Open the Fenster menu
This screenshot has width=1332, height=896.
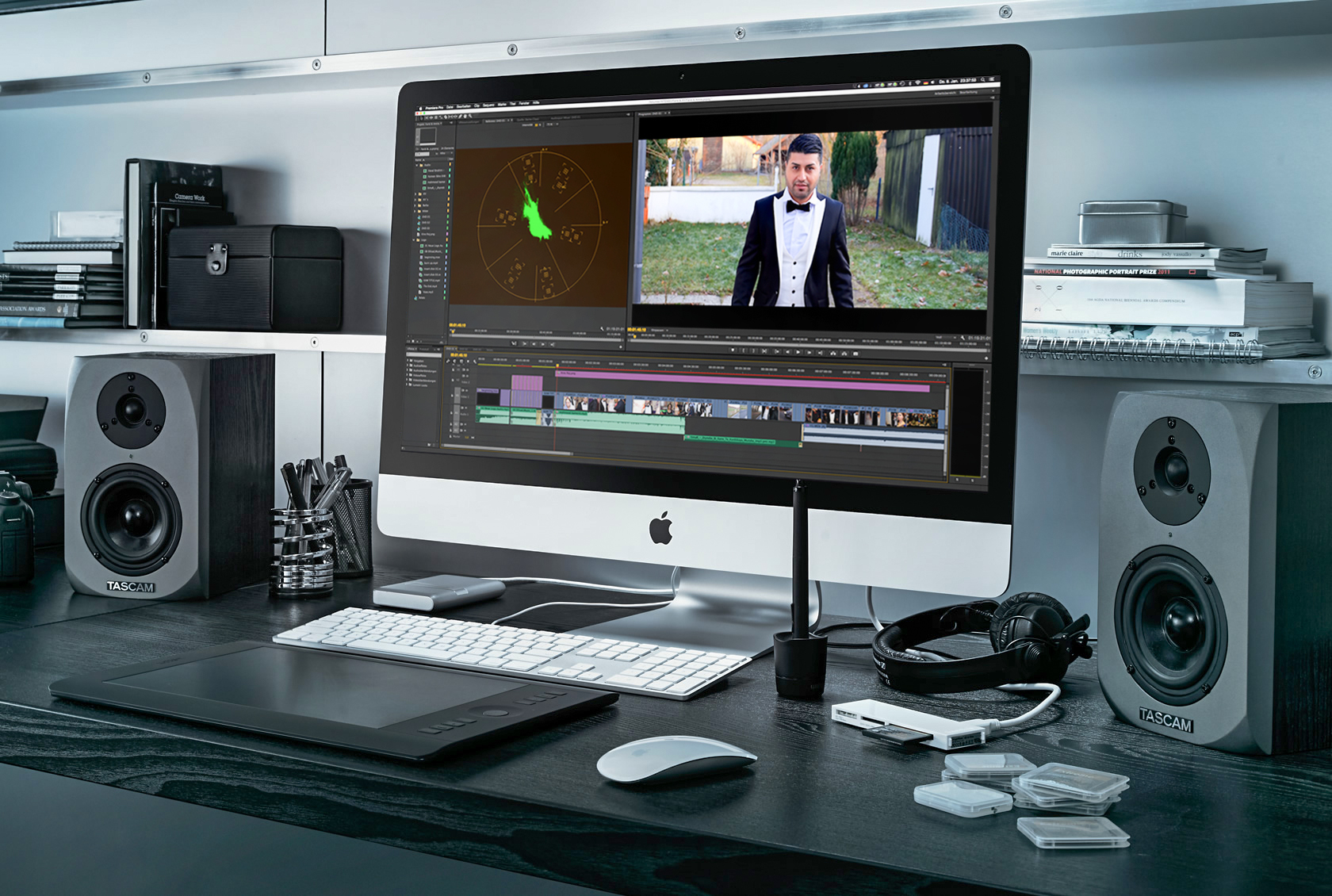point(524,103)
